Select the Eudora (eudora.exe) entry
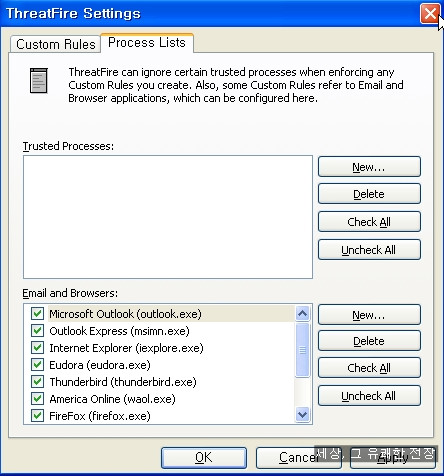This screenshot has width=444, height=476. (x=100, y=365)
